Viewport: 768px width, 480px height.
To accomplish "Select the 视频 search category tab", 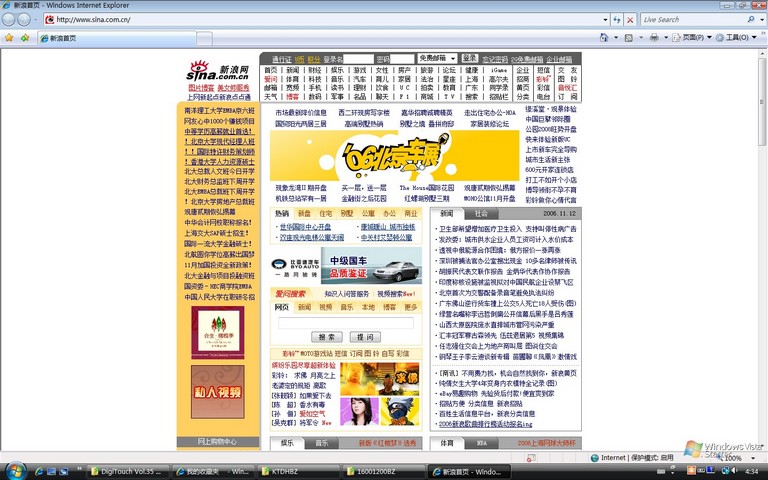I will coord(325,307).
